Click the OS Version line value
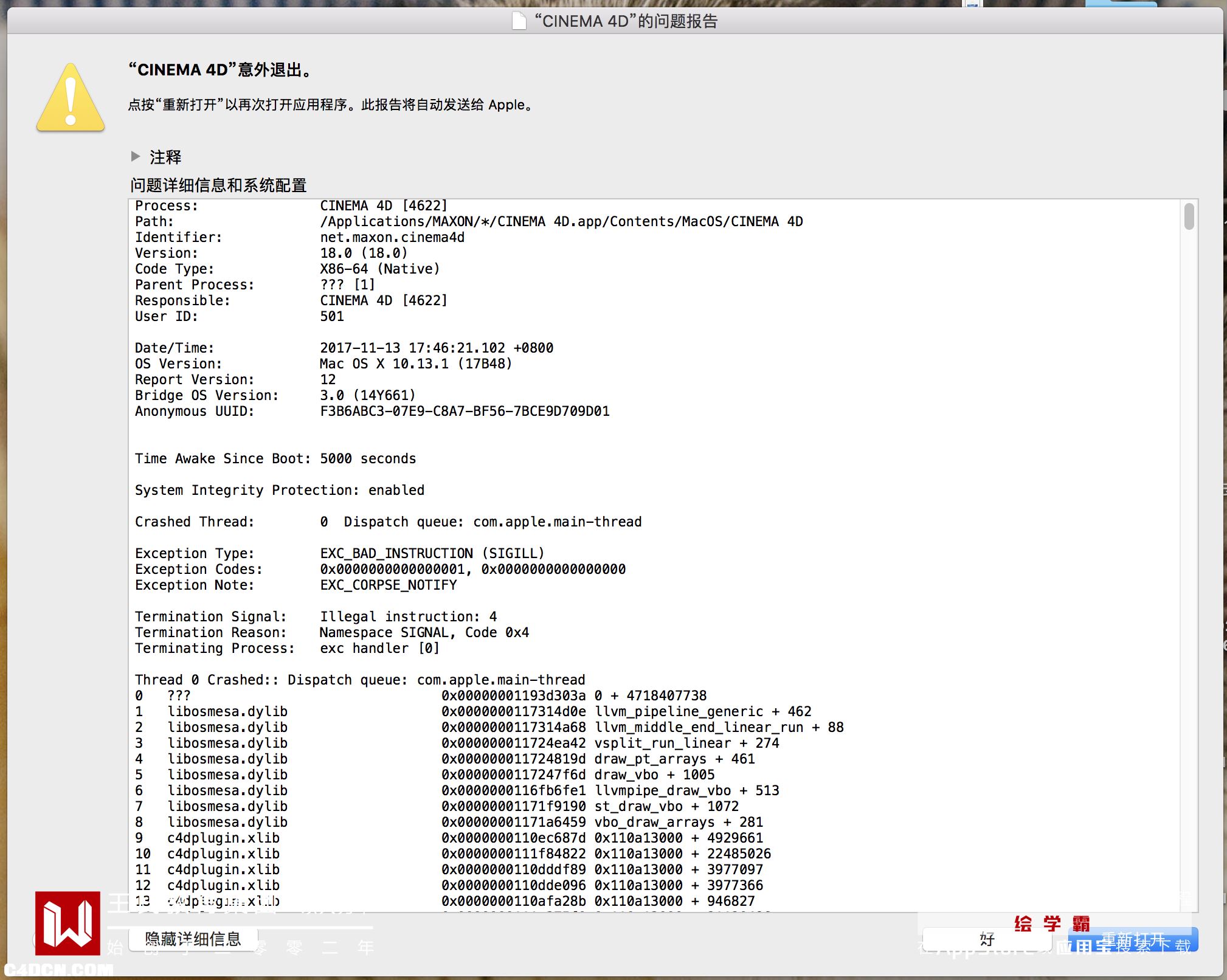 coord(415,364)
